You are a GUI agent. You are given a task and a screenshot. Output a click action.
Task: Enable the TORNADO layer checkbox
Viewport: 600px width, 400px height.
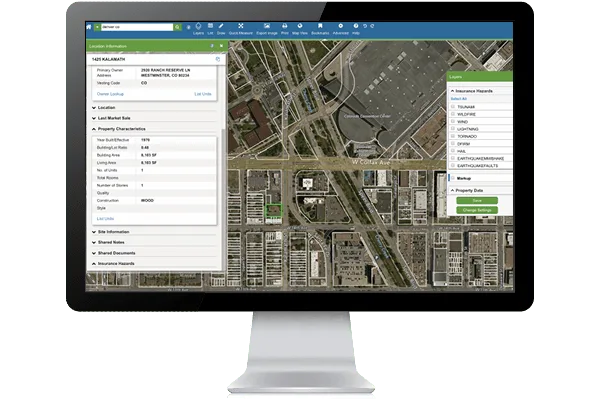[x=453, y=136]
